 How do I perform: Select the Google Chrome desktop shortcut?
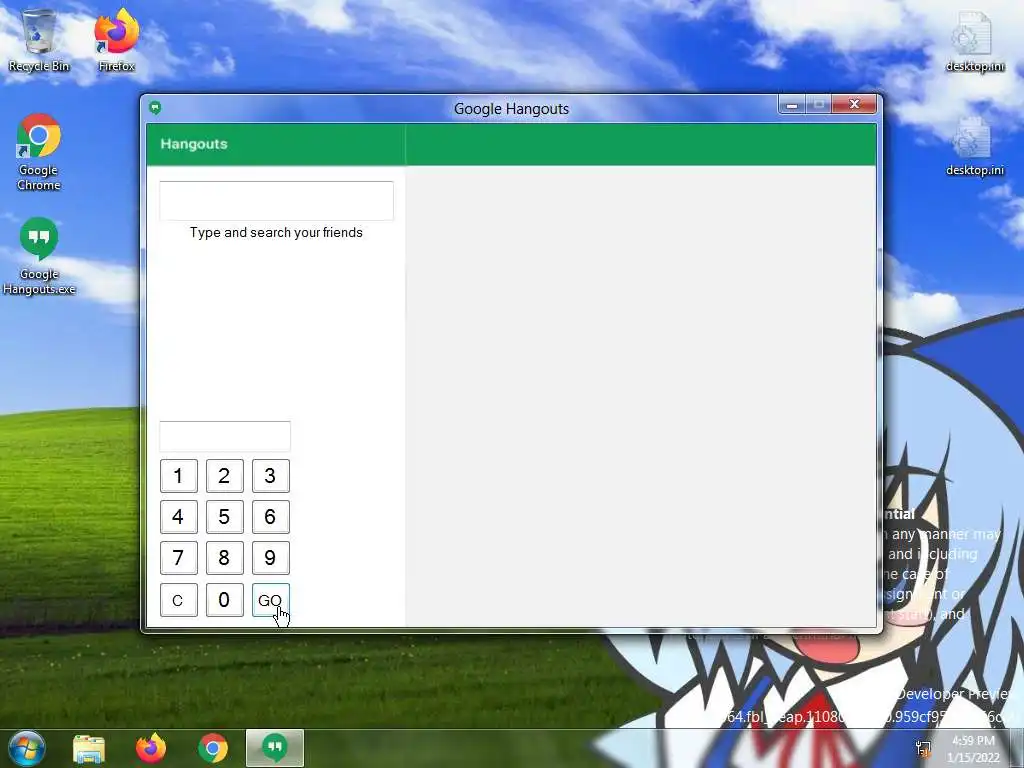pos(39,152)
